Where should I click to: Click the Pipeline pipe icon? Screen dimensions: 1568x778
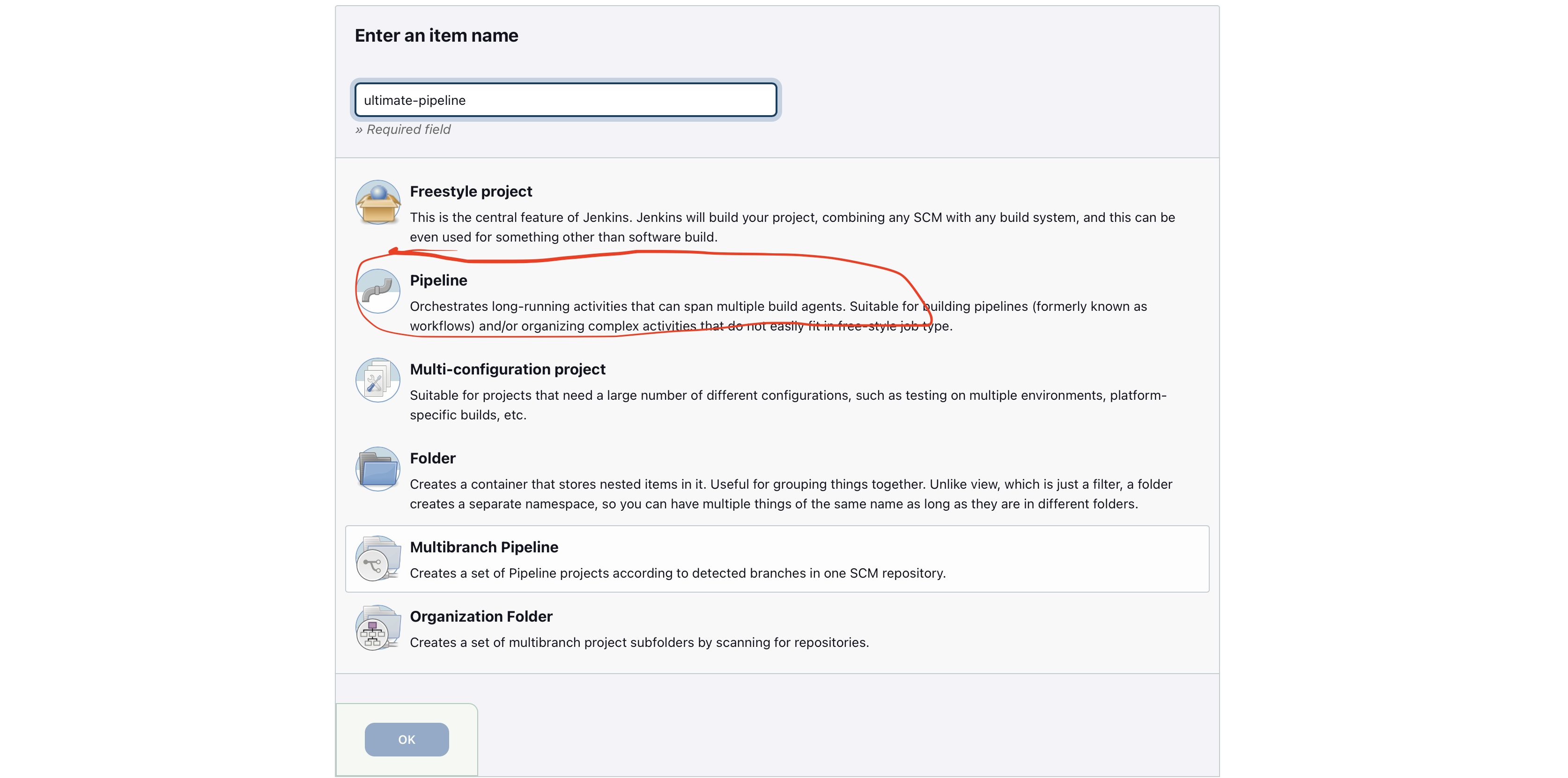(x=378, y=291)
